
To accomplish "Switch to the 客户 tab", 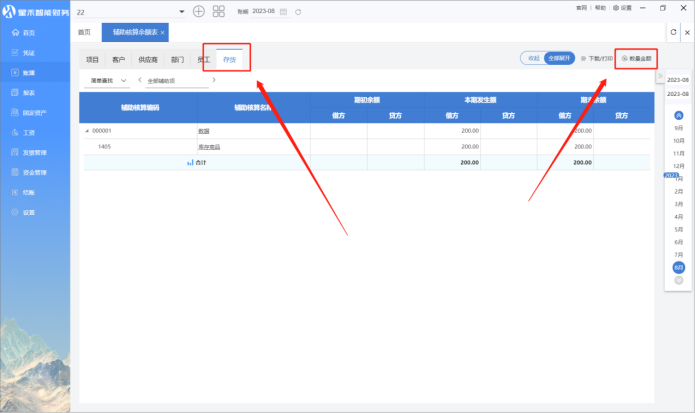I will click(120, 59).
